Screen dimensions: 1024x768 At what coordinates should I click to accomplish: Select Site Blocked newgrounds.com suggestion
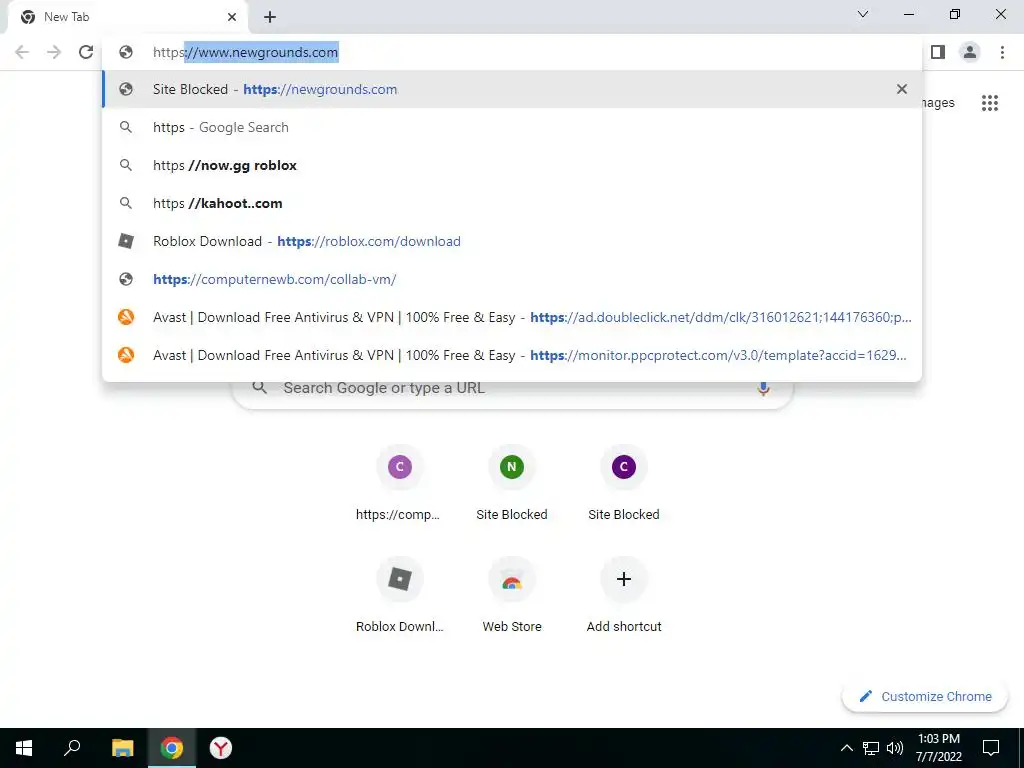point(512,89)
